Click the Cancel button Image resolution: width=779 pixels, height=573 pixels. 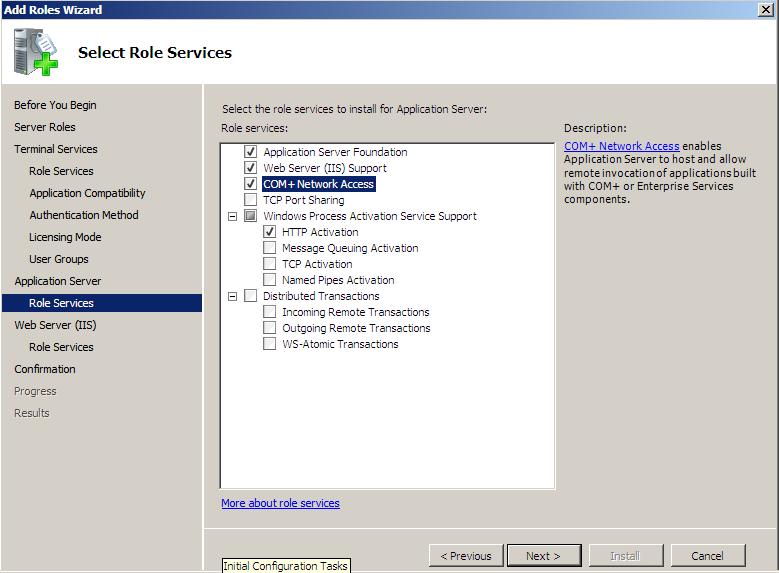pyautogui.click(x=707, y=556)
